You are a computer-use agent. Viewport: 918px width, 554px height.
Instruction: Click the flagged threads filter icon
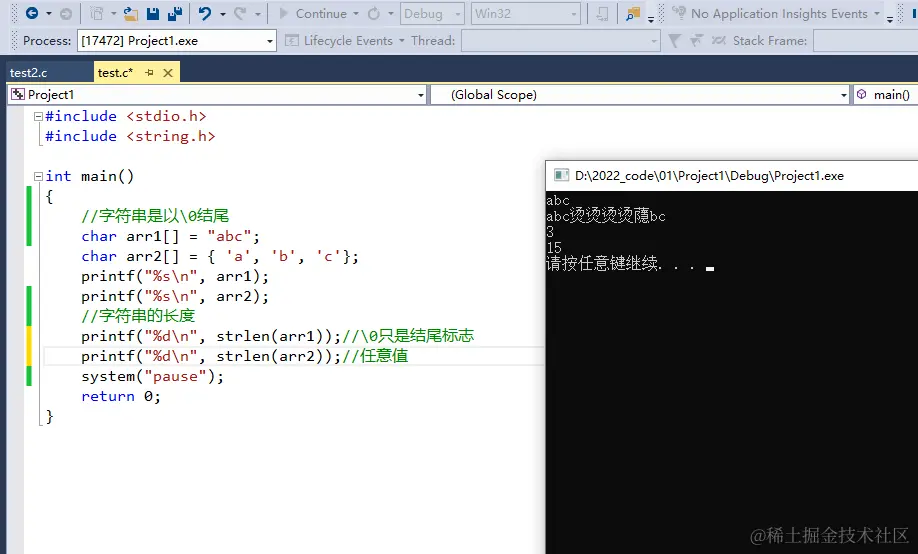coord(696,40)
